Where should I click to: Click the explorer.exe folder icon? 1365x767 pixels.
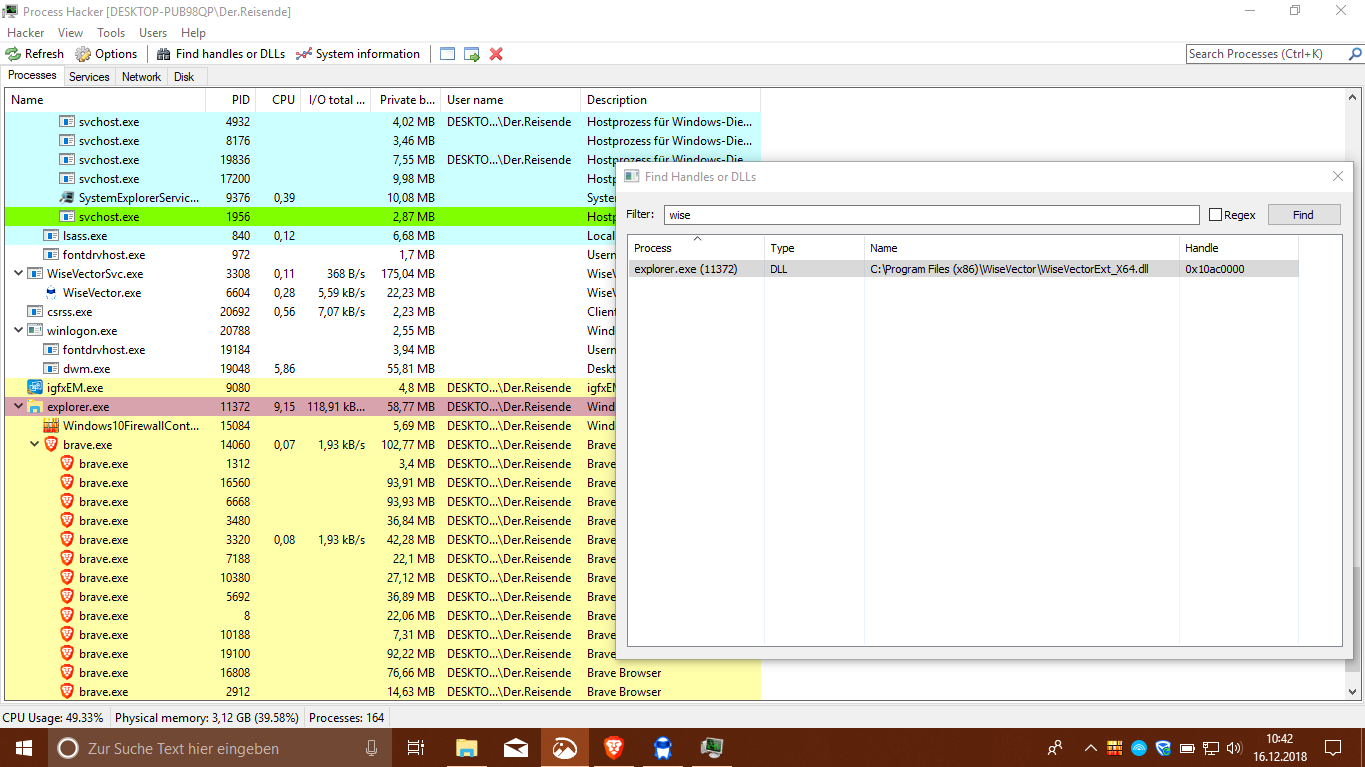coord(35,407)
